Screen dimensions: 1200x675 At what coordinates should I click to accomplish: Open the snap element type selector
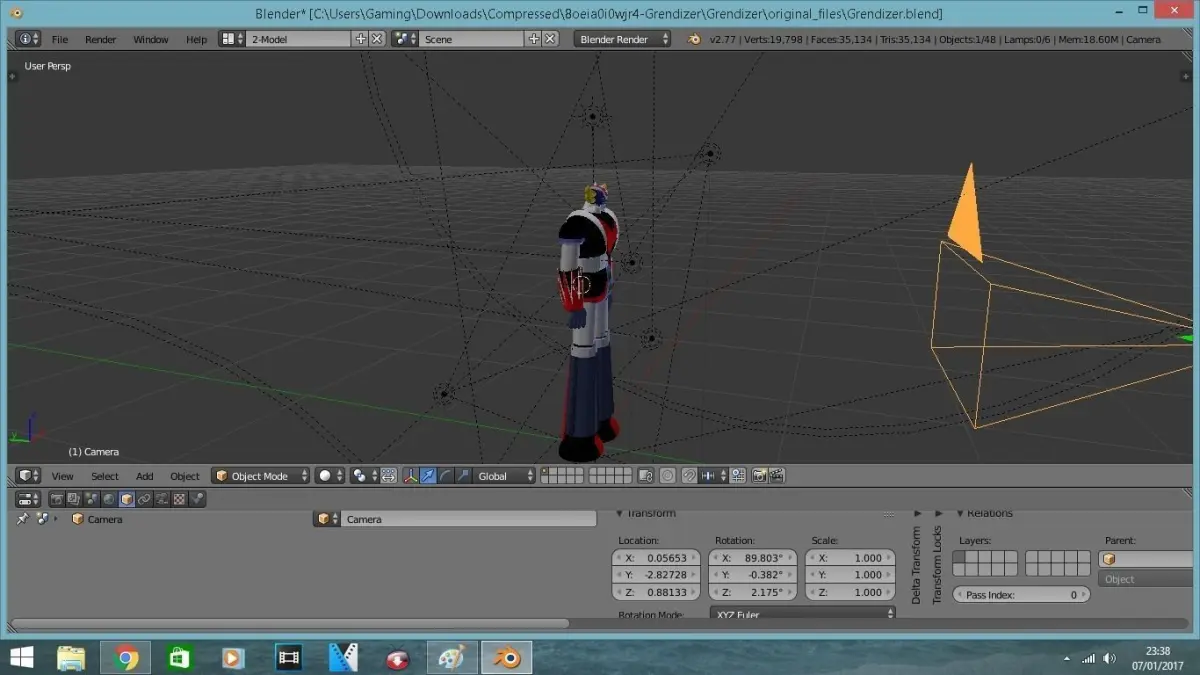click(x=714, y=476)
